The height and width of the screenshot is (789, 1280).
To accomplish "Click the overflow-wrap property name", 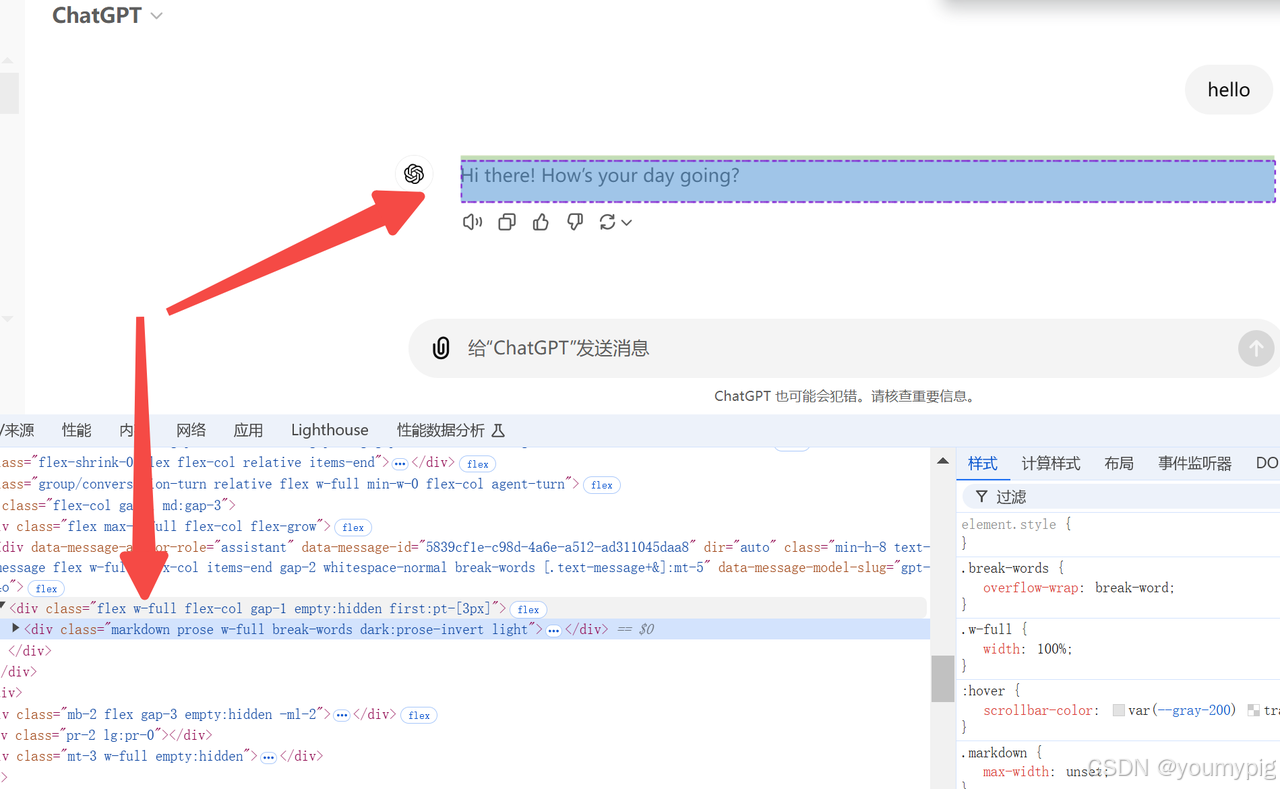I will [1032, 588].
